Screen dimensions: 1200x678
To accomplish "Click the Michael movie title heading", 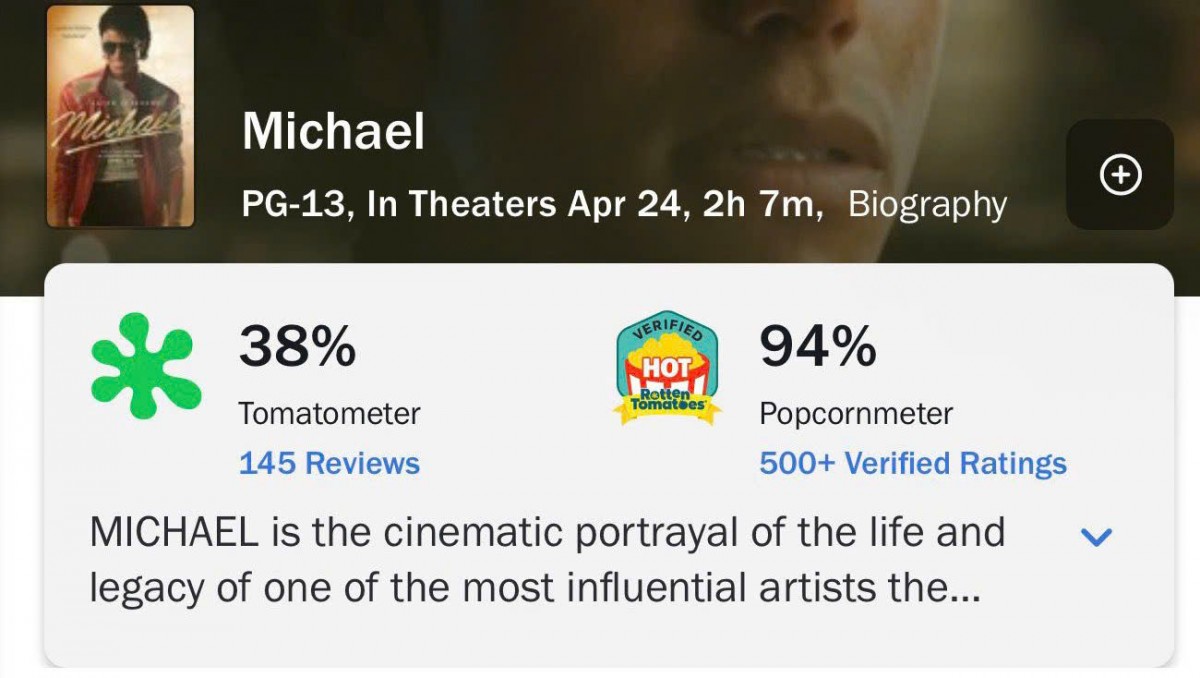I will [x=334, y=131].
